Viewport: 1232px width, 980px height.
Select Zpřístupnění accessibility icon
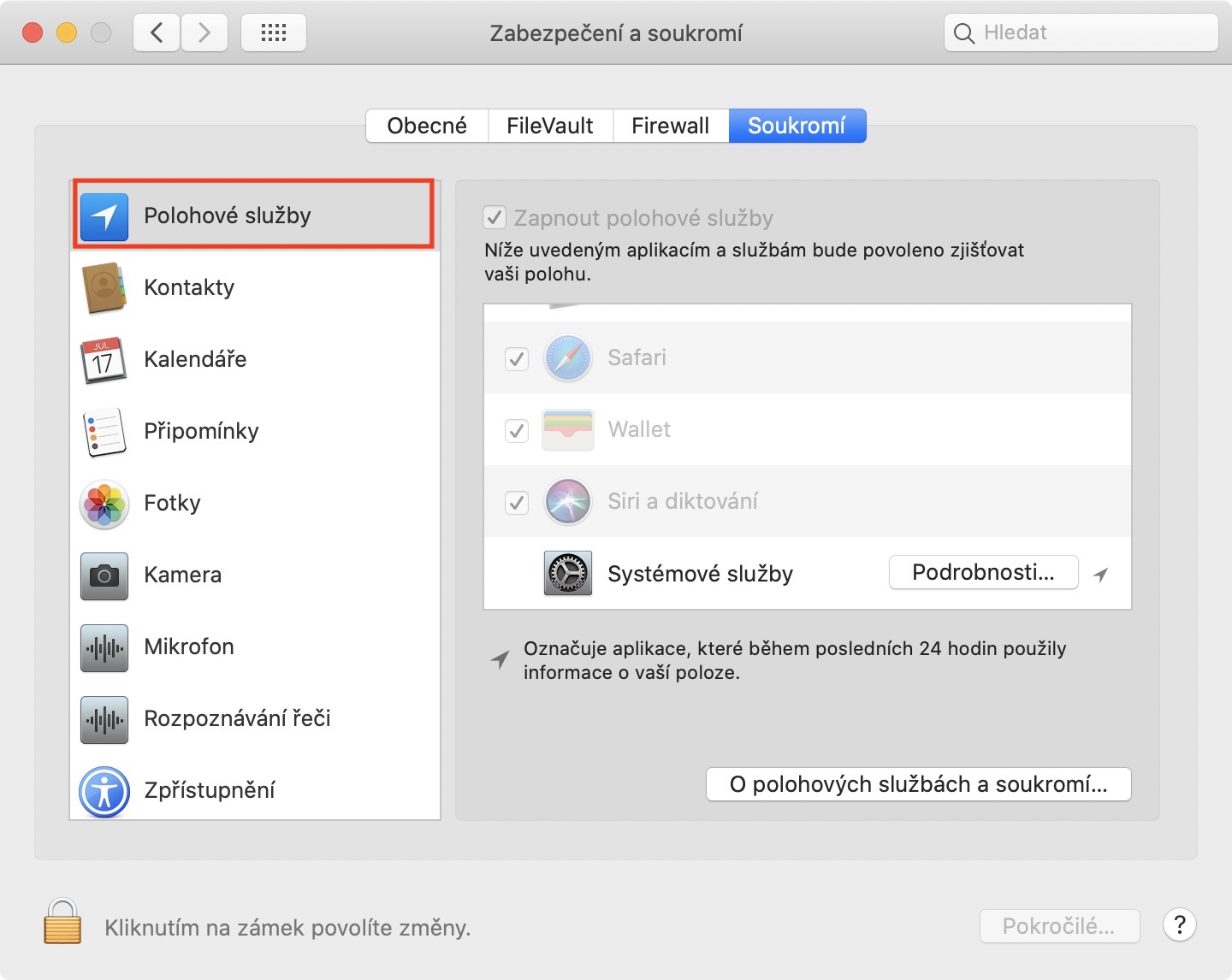[104, 791]
